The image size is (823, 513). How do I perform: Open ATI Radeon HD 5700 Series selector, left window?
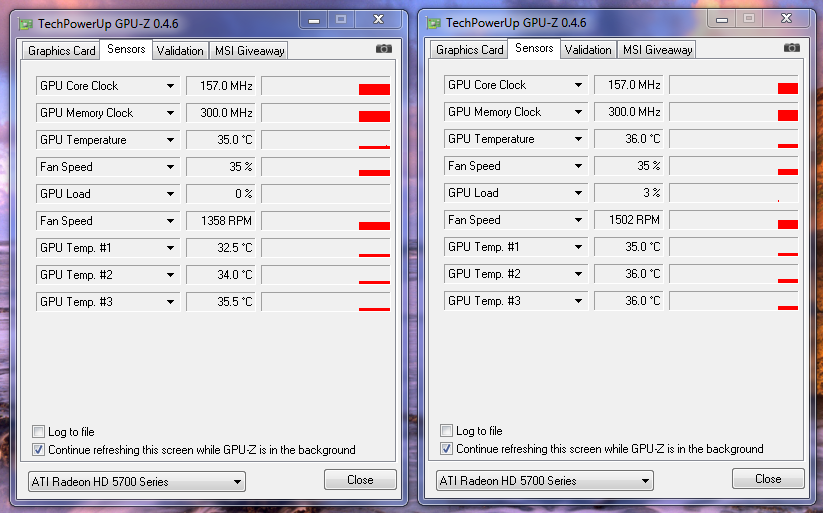pyautogui.click(x=136, y=481)
